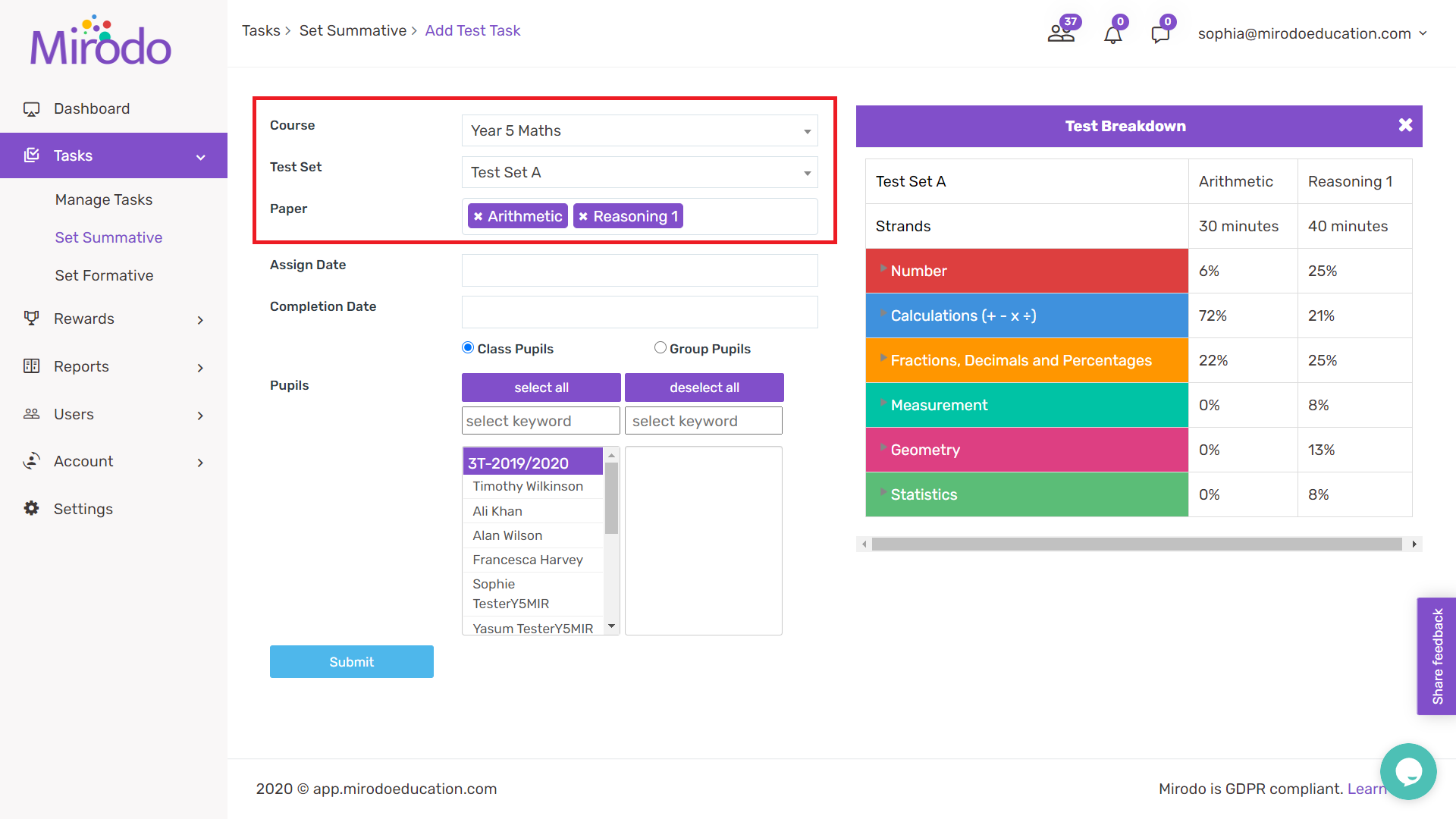Open the live chat bubble widget

point(1408,771)
